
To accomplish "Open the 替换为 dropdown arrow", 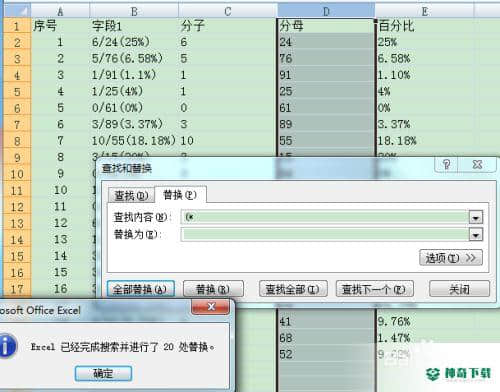I will [x=476, y=234].
